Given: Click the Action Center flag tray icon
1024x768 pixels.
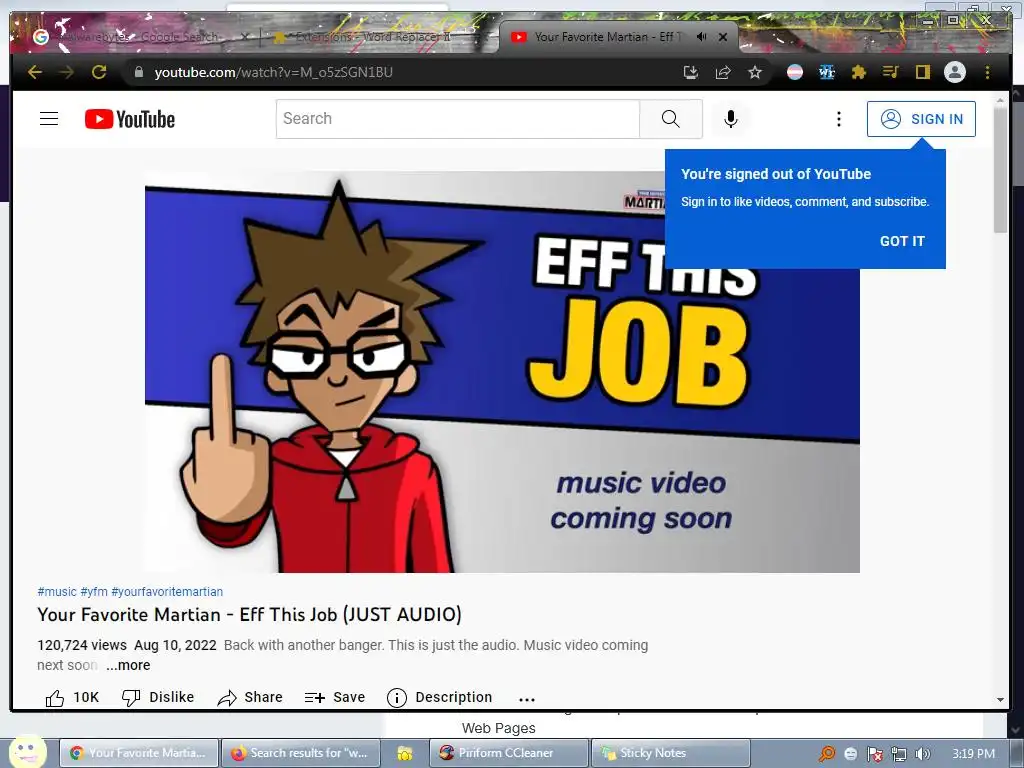Looking at the screenshot, I should click(x=875, y=754).
